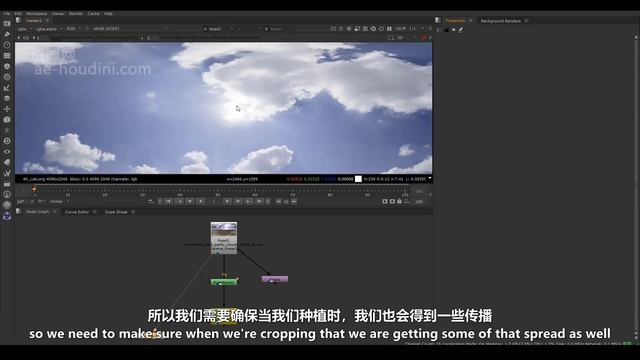Open the Channel nodes toolbar menu
The height and width of the screenshot is (360, 640).
(x=7, y=56)
